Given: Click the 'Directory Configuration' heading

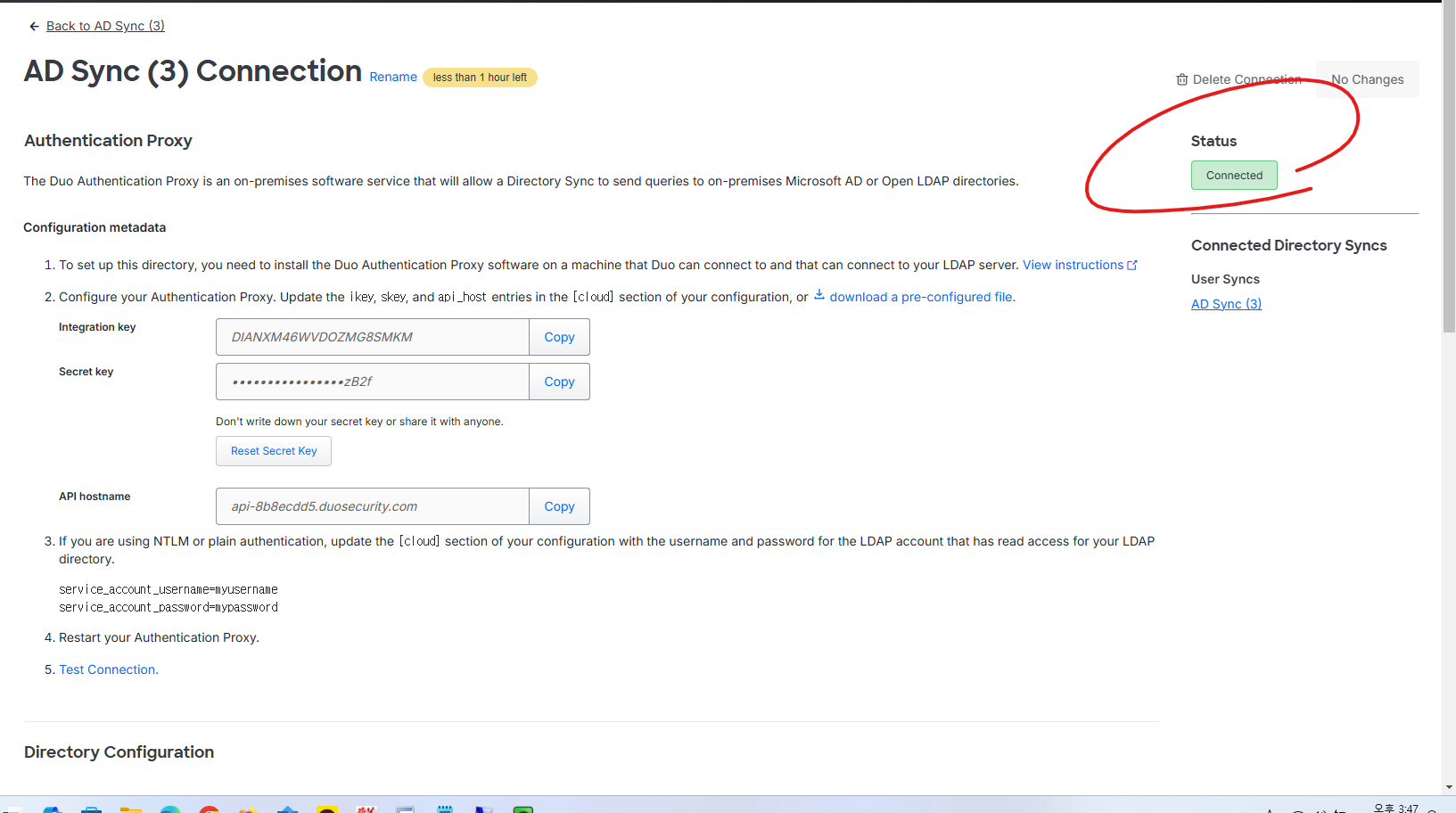Looking at the screenshot, I should coord(119,752).
